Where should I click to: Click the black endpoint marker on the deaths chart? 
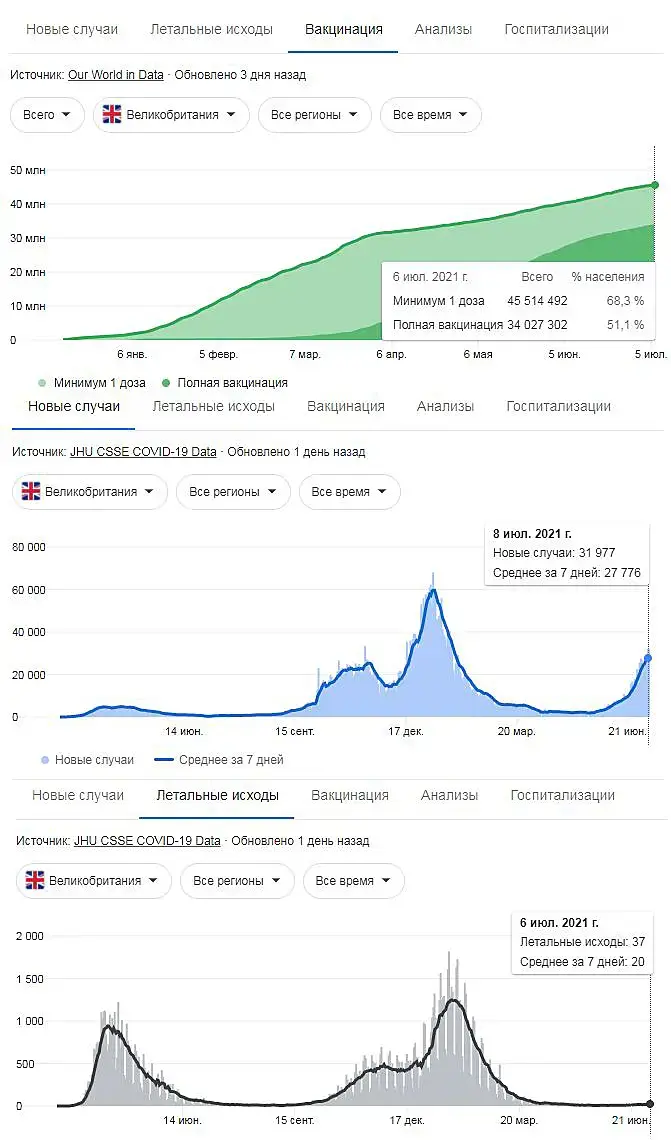tap(650, 1104)
